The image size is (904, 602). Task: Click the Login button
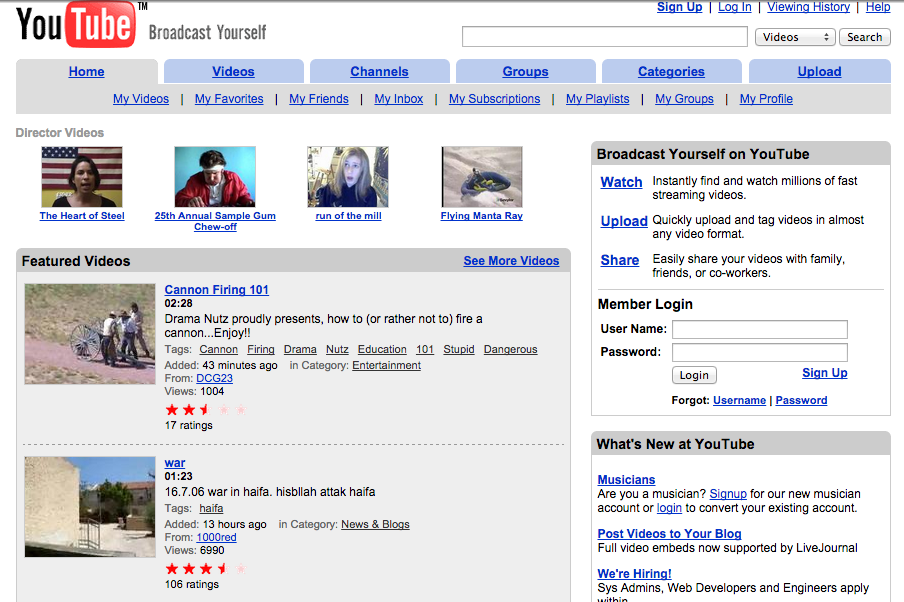[694, 375]
